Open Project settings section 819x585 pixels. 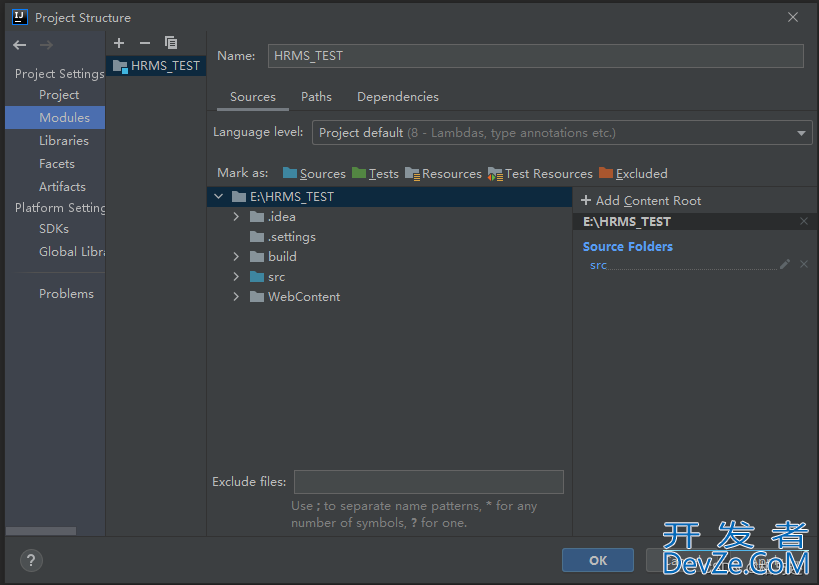click(59, 95)
